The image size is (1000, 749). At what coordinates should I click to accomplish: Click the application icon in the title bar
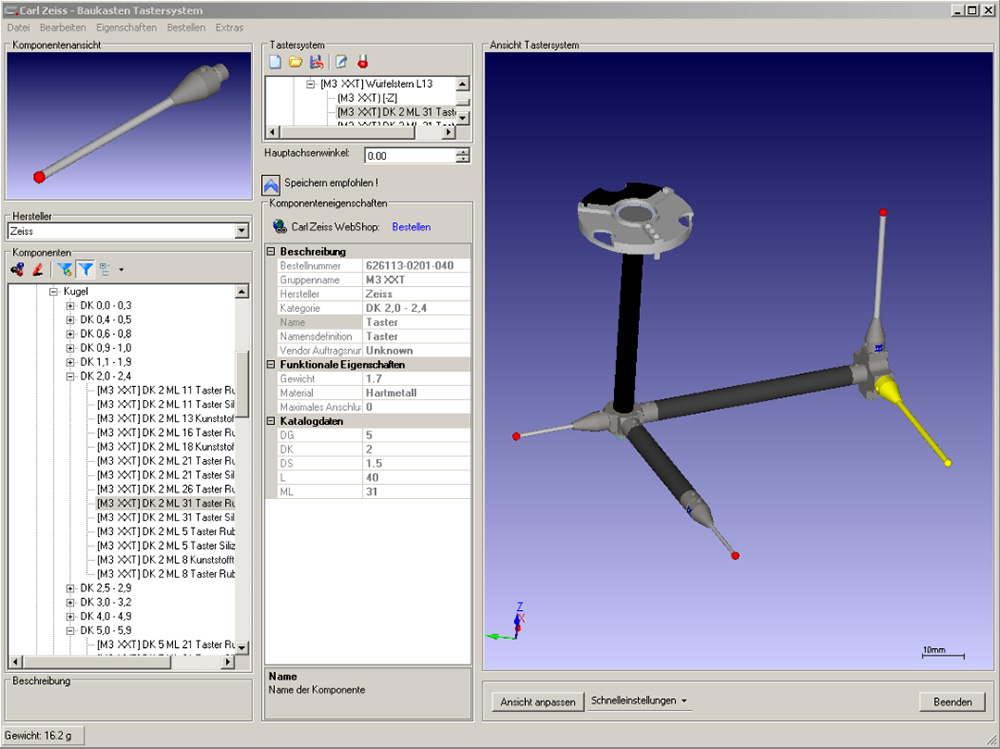pos(11,10)
